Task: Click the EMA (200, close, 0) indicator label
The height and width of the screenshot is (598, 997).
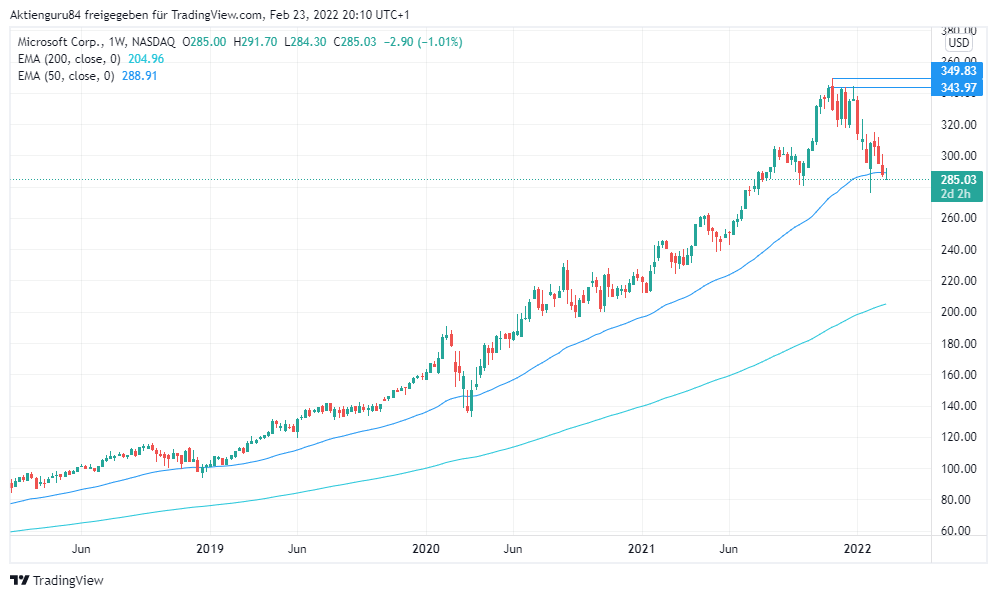Action: [69, 59]
